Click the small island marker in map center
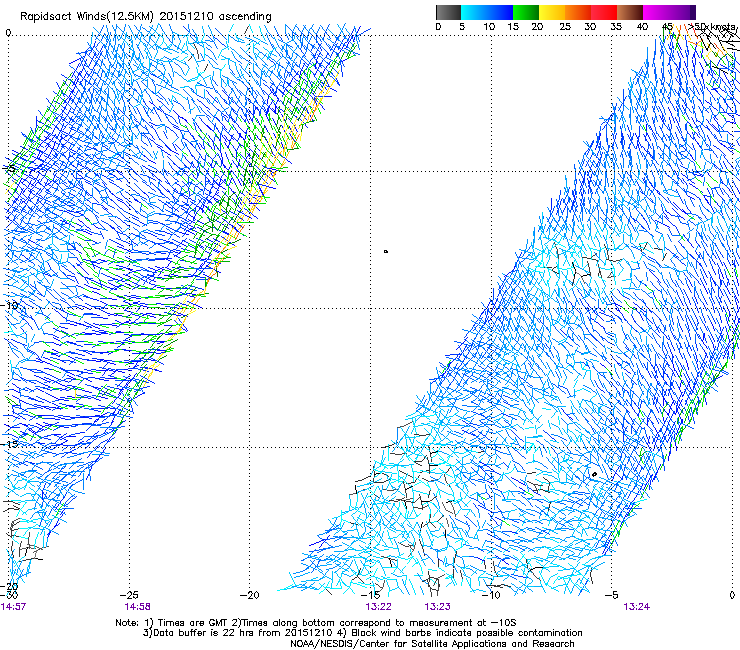Screen dimensions: 740x650 tap(386, 252)
